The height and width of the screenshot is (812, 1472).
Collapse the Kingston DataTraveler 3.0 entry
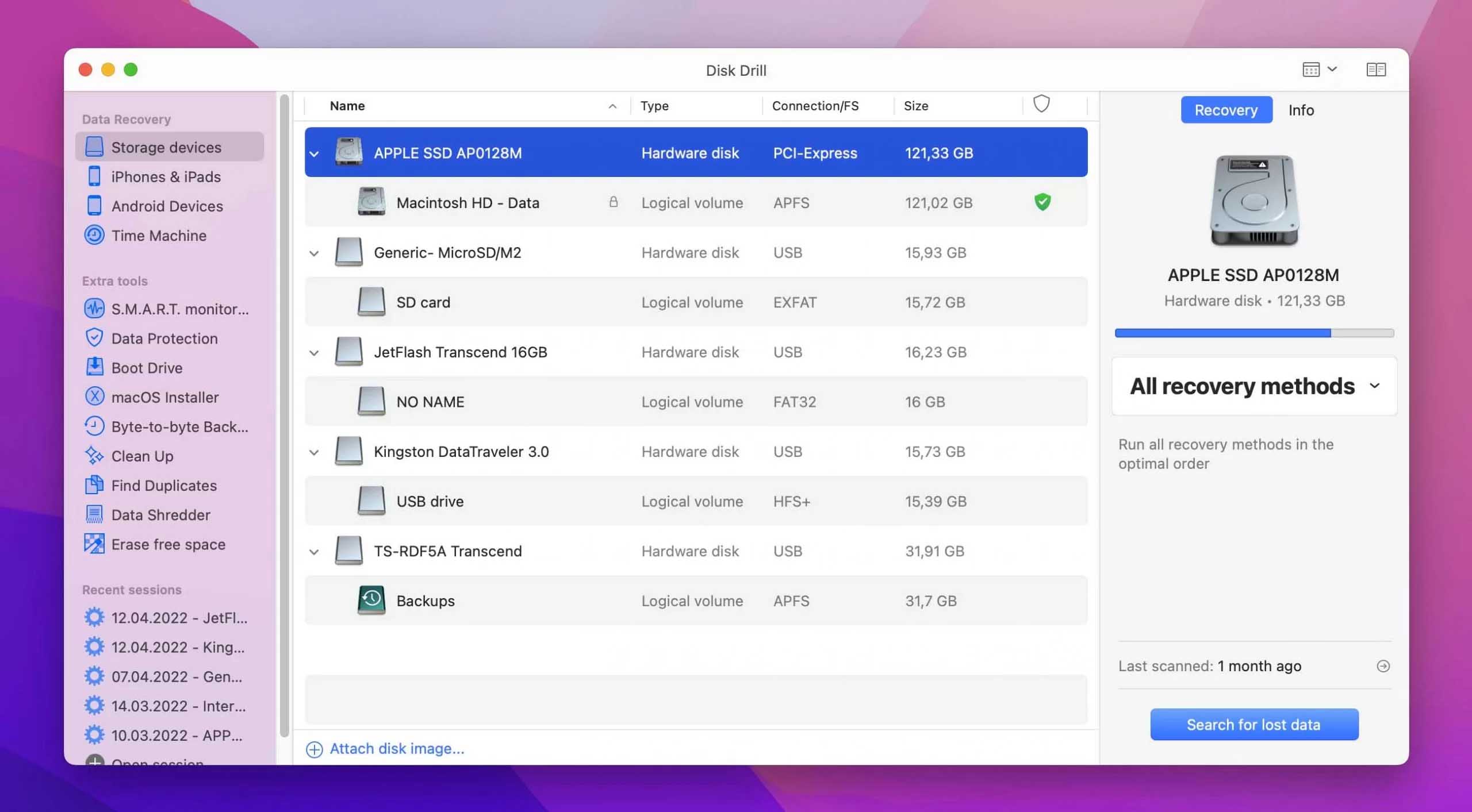[314, 452]
